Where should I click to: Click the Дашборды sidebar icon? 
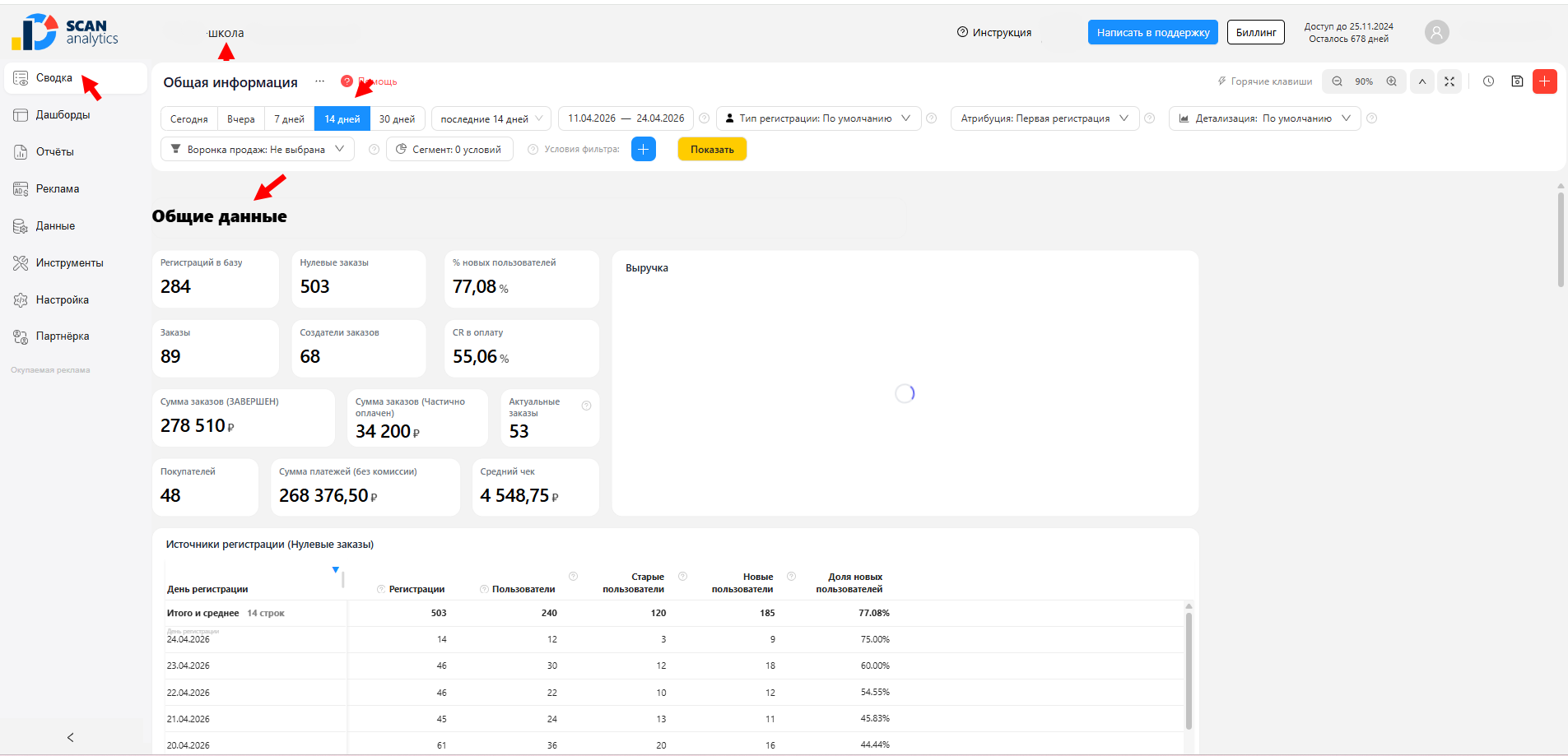[21, 115]
